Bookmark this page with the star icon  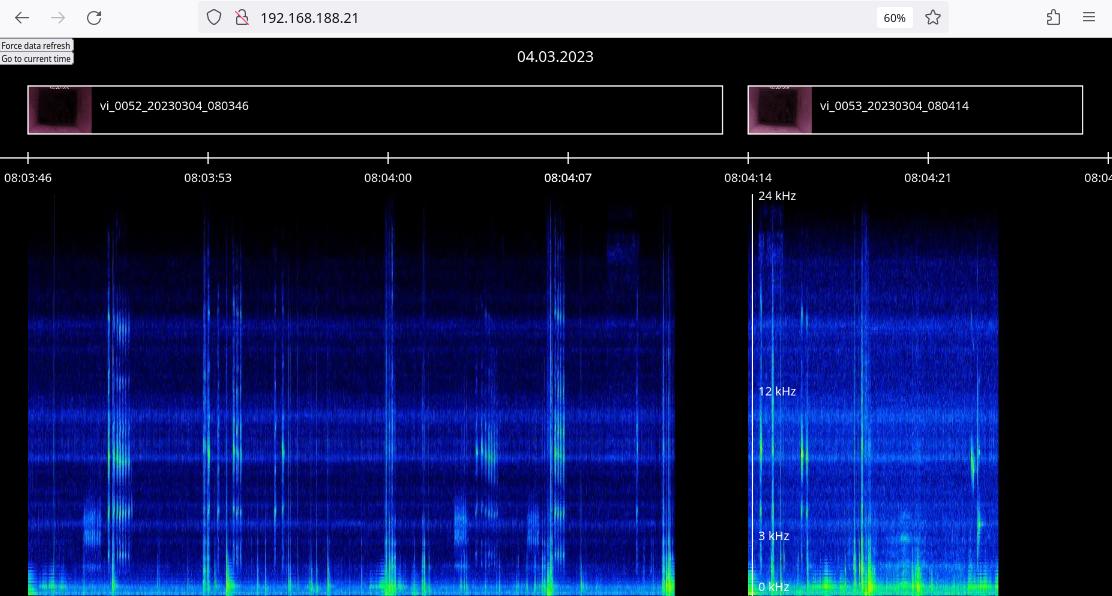click(933, 17)
